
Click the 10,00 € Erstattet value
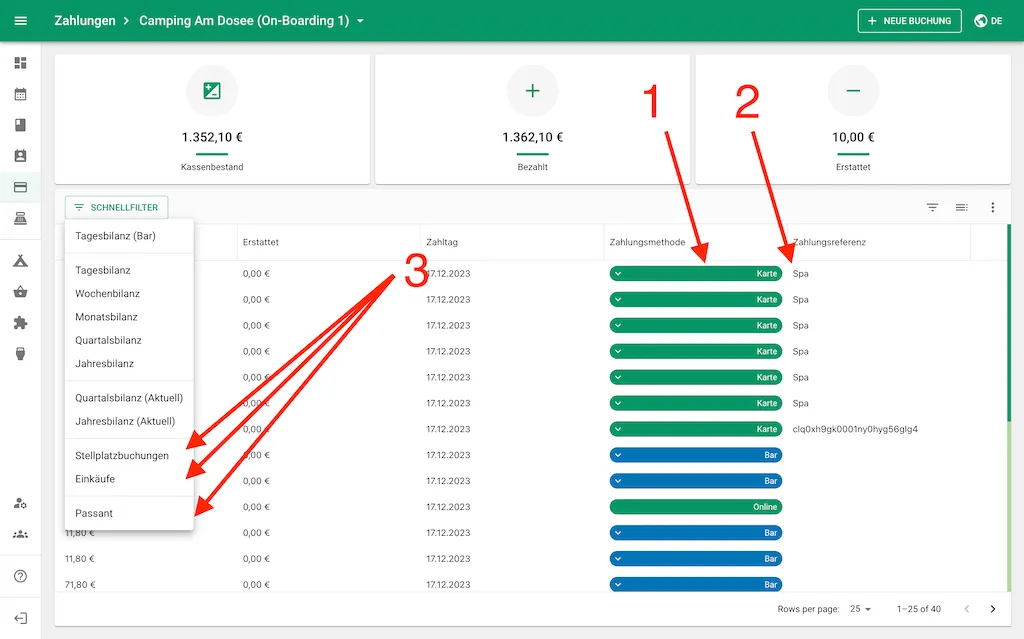click(853, 137)
